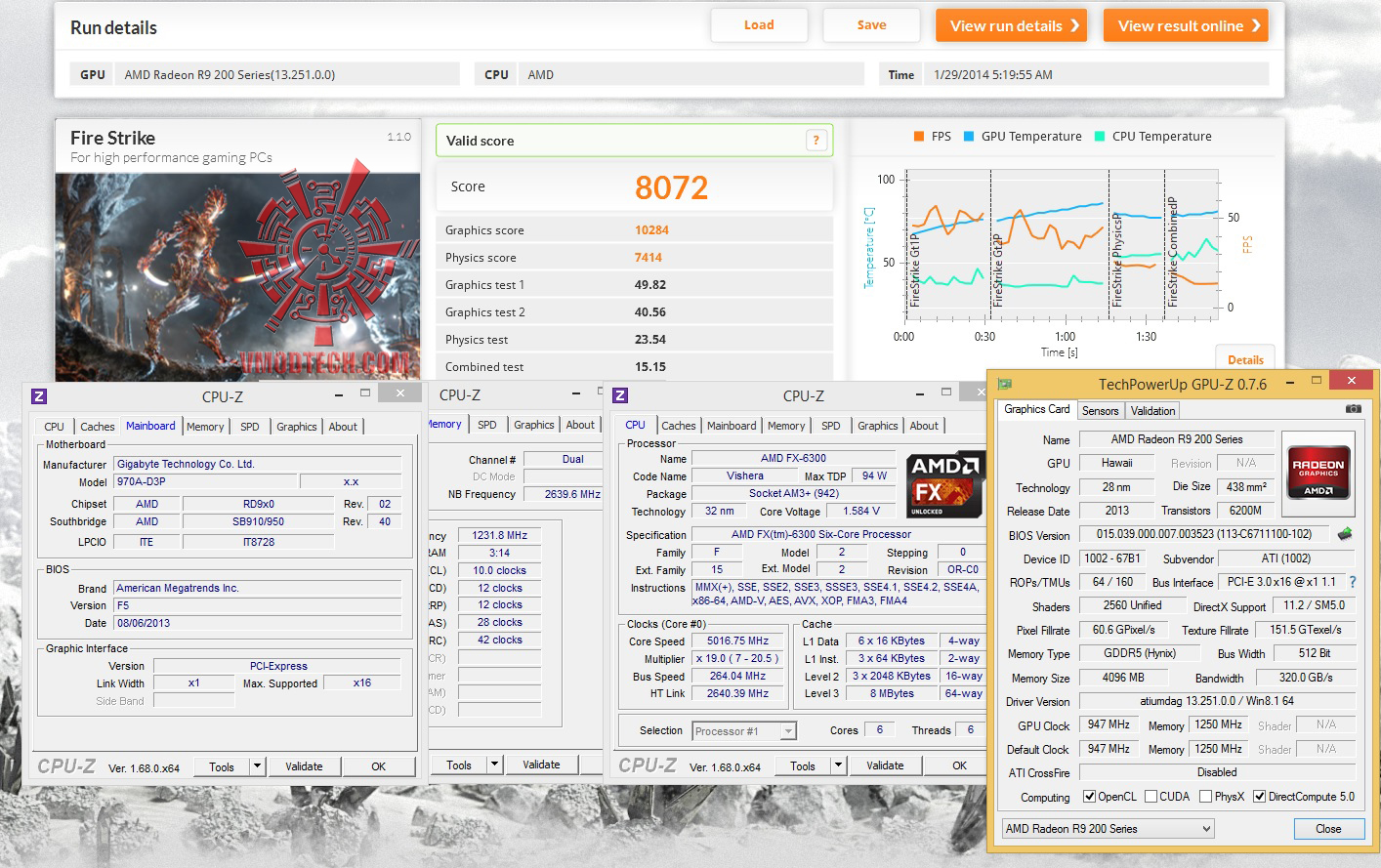Click Tools button in the processor CPU-Z window
The width and height of the screenshot is (1381, 868).
pyautogui.click(x=803, y=765)
